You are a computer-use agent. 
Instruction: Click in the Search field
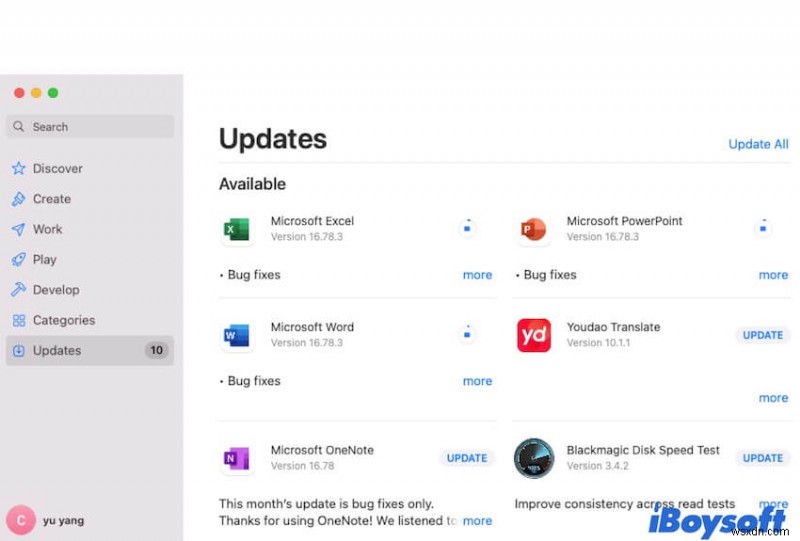pyautogui.click(x=90, y=127)
